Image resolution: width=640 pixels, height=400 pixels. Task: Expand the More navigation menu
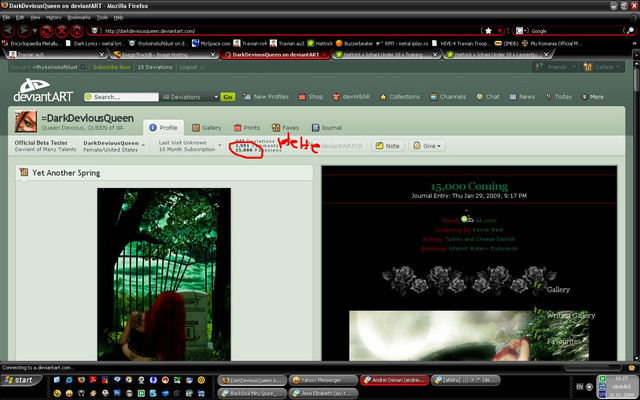592,97
